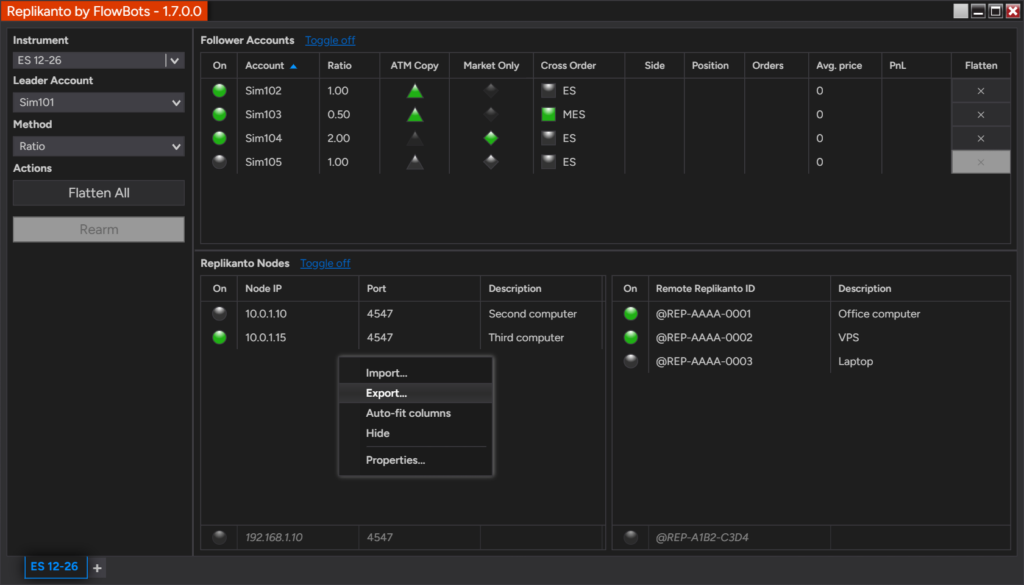
Task: Click the Avg. price column header
Action: point(845,66)
